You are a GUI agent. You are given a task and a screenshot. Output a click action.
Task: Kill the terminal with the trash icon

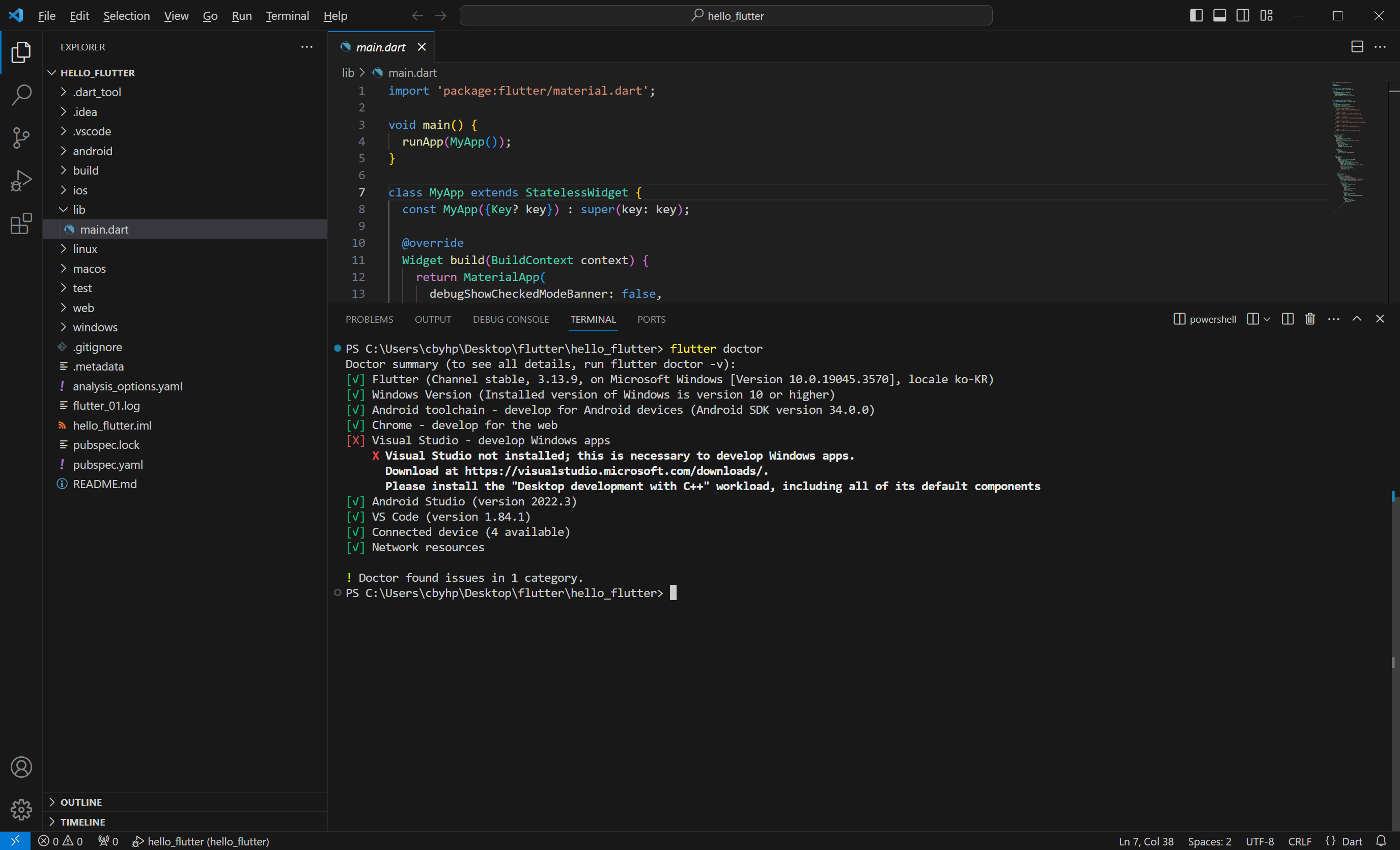(x=1310, y=319)
